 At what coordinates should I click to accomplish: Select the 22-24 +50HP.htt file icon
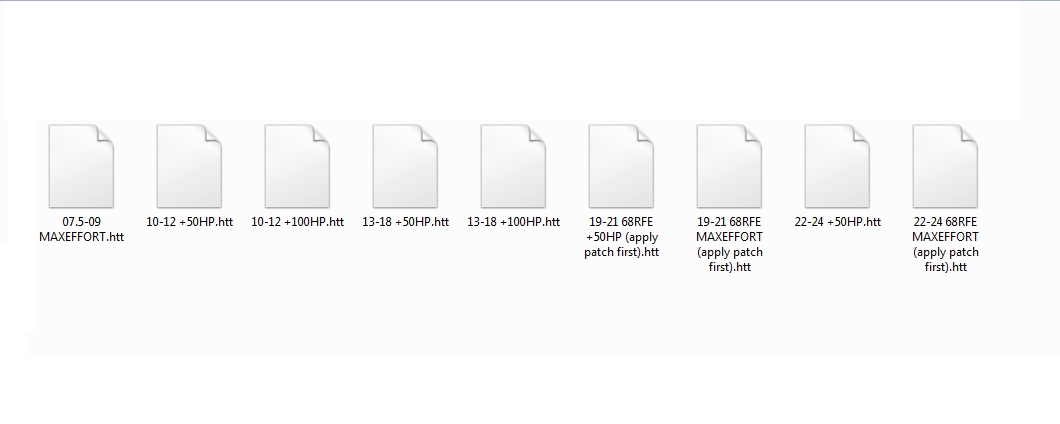tap(837, 166)
